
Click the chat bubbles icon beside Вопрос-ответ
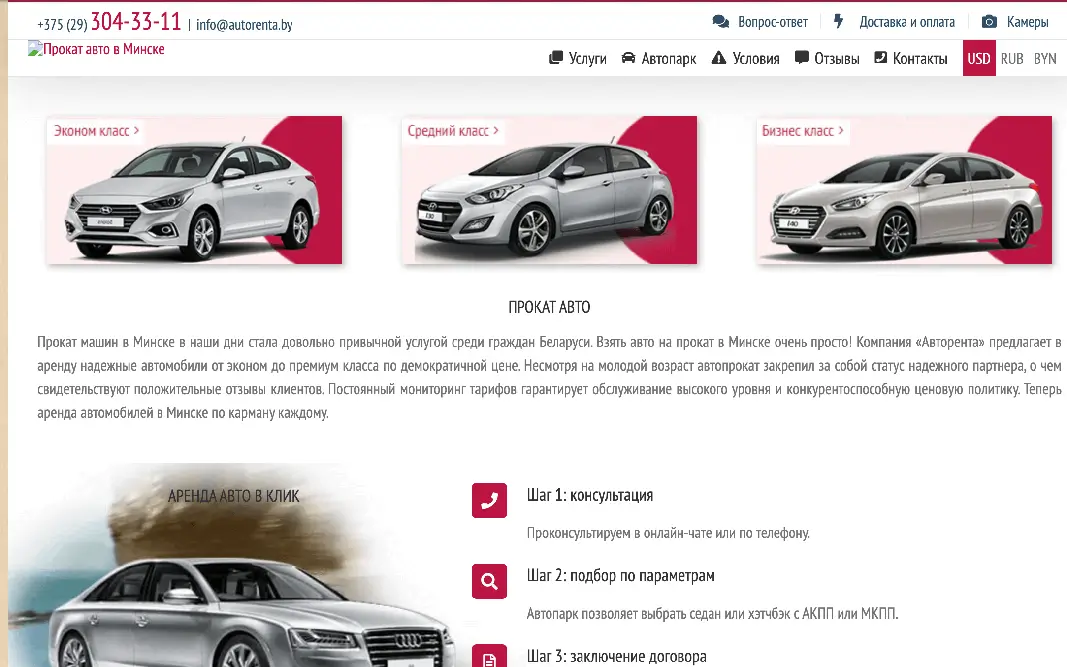pos(721,22)
